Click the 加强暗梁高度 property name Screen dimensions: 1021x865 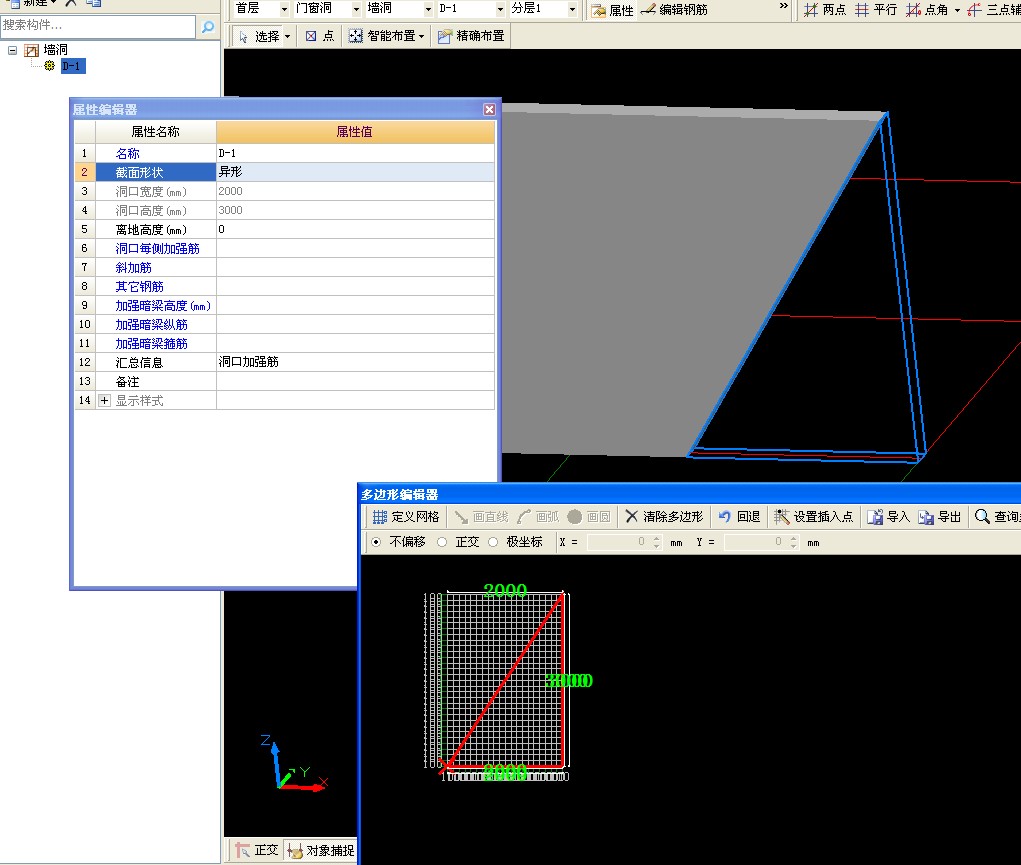163,305
